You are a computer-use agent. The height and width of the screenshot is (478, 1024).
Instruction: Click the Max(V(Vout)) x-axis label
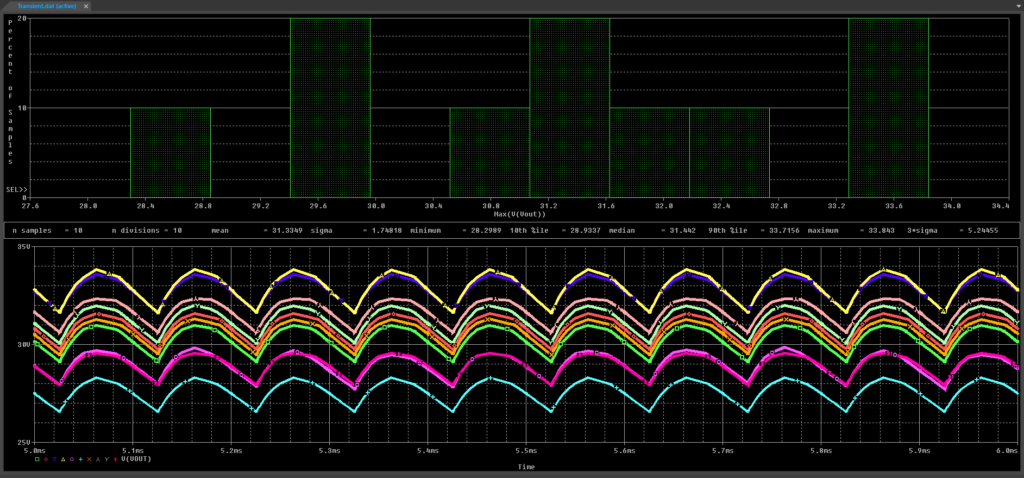coord(520,214)
